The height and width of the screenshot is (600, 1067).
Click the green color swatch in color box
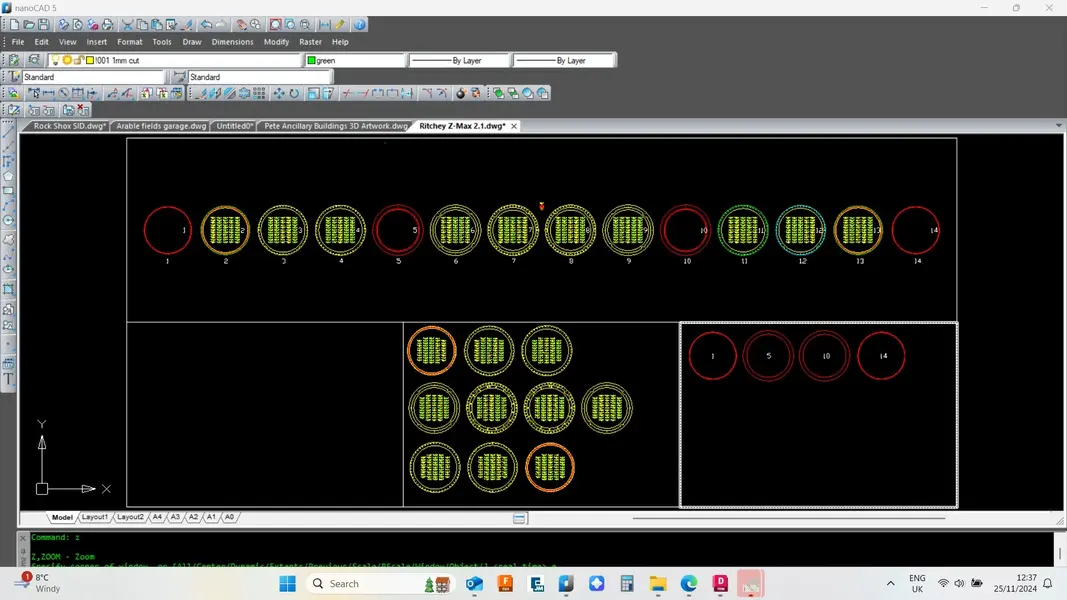point(312,60)
